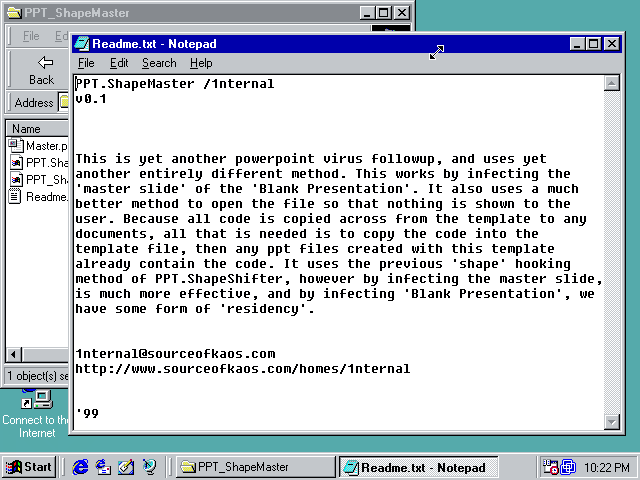
Task: Click the http://www.sourceofkaos.com/homes/1nternal line
Action: point(243,369)
